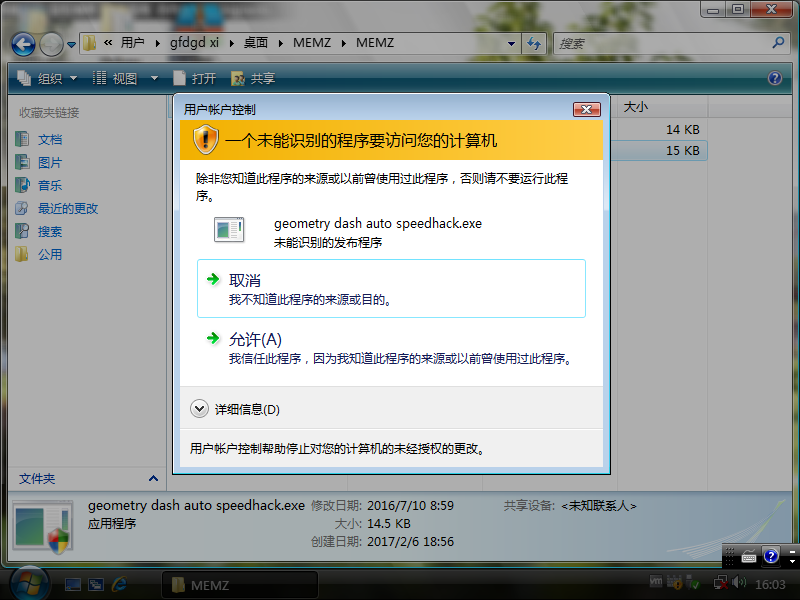The image size is (800, 600).
Task: Click the VMware Tools tray icon
Action: pos(656,582)
